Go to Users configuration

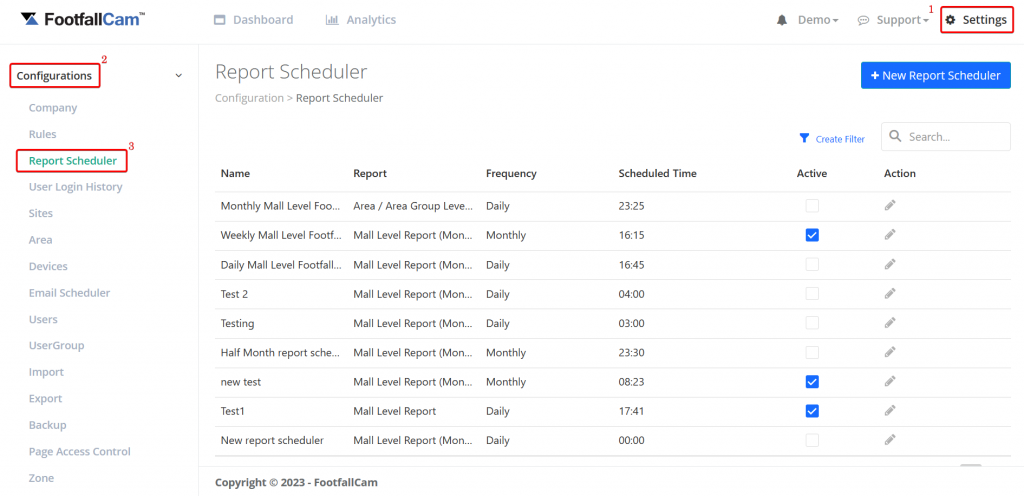(43, 319)
